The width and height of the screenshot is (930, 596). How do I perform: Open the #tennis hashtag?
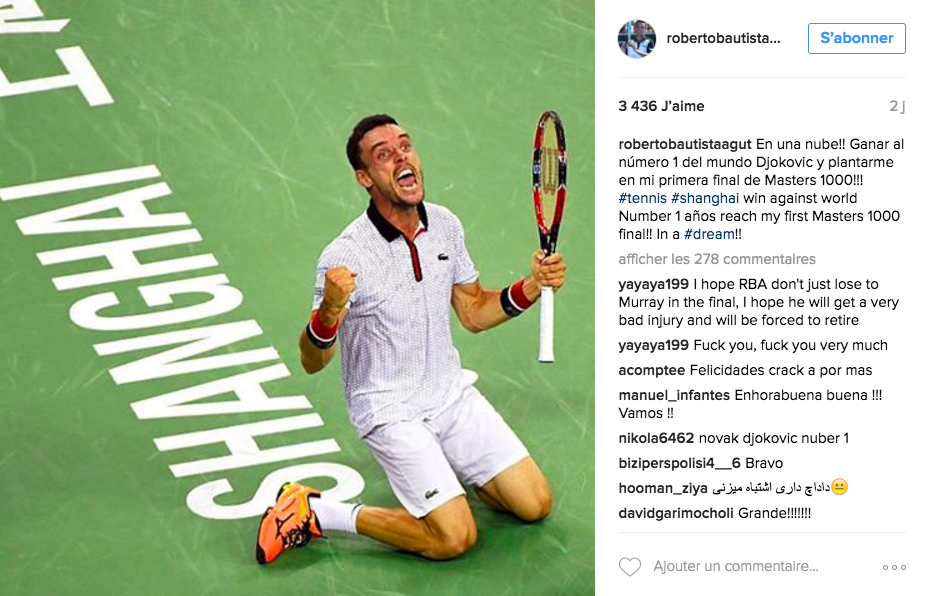pyautogui.click(x=642, y=198)
